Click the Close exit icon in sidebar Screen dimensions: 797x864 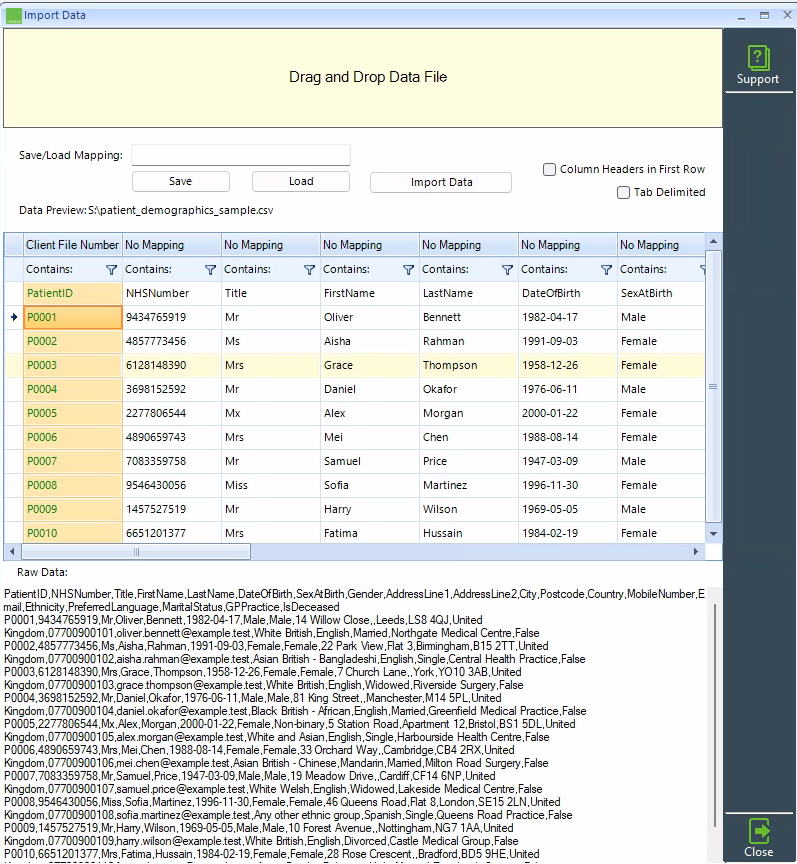pos(758,838)
